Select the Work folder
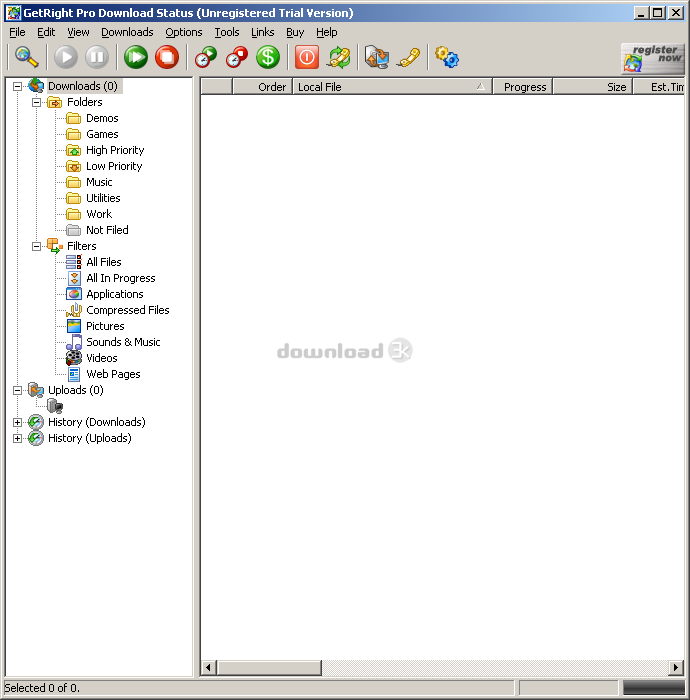Viewport: 690px width, 700px height. pyautogui.click(x=99, y=214)
